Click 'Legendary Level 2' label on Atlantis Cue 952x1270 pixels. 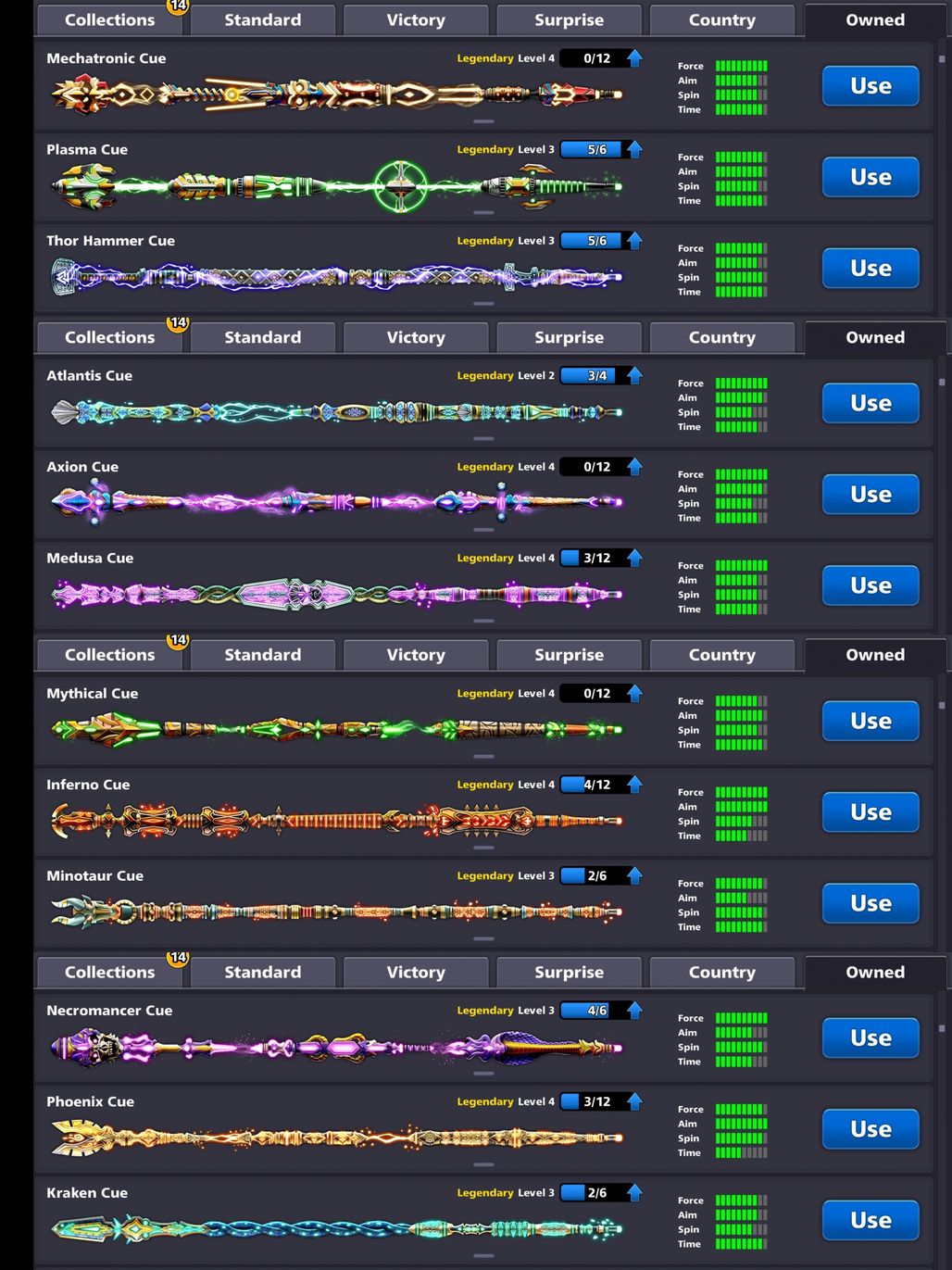point(506,376)
